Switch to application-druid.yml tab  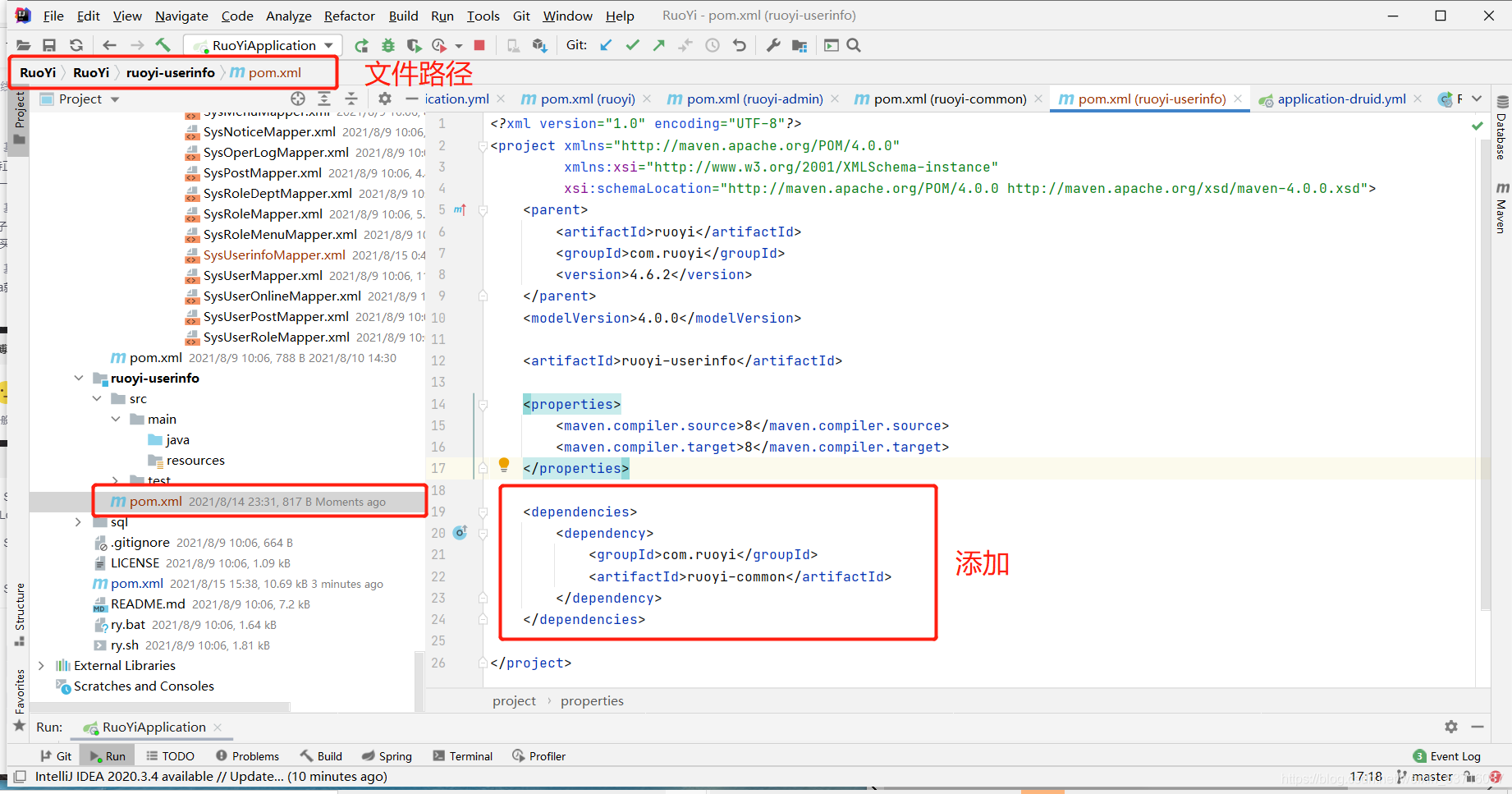point(1340,99)
